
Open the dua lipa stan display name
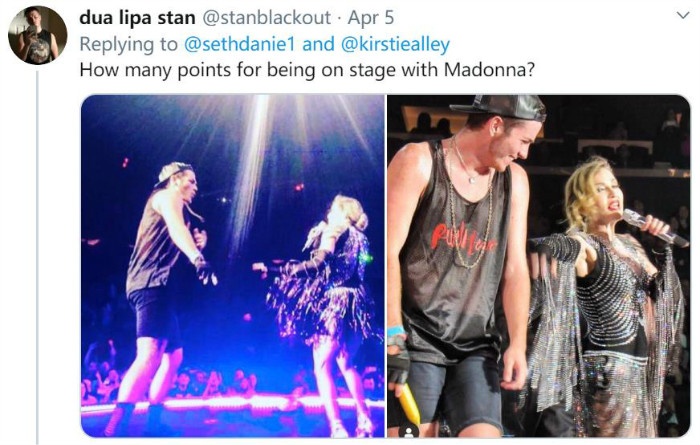coord(137,18)
